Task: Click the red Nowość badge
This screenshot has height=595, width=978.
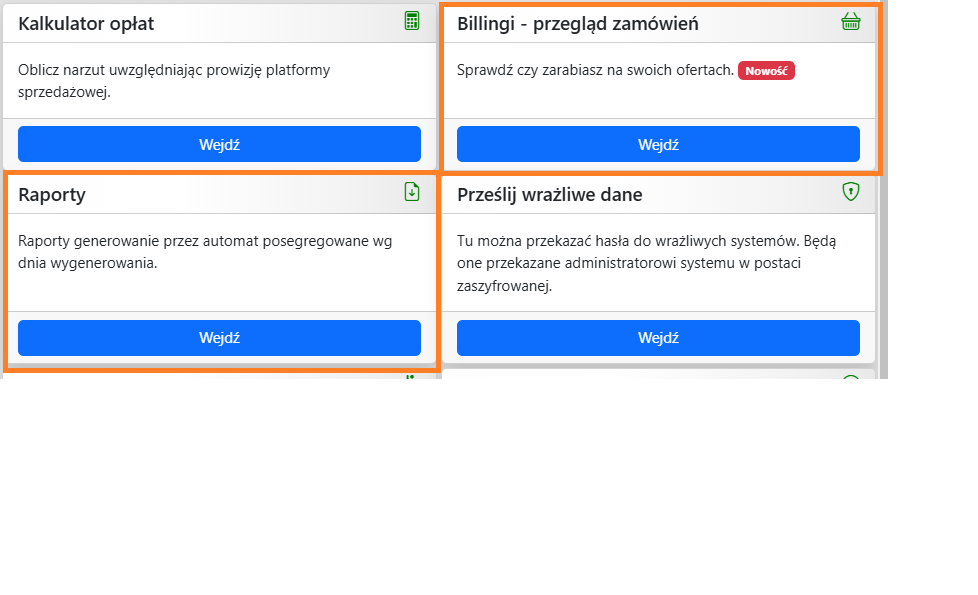Action: (766, 70)
